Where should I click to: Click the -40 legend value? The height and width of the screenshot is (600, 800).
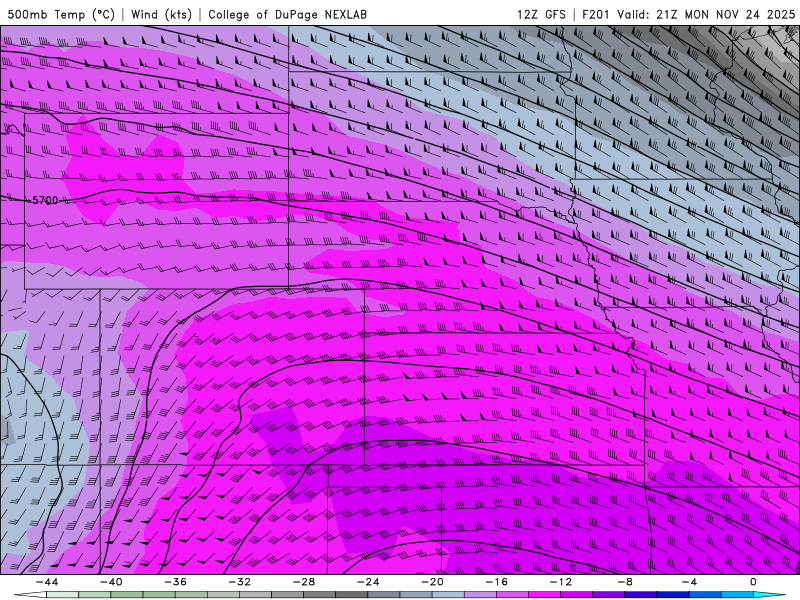point(111,582)
